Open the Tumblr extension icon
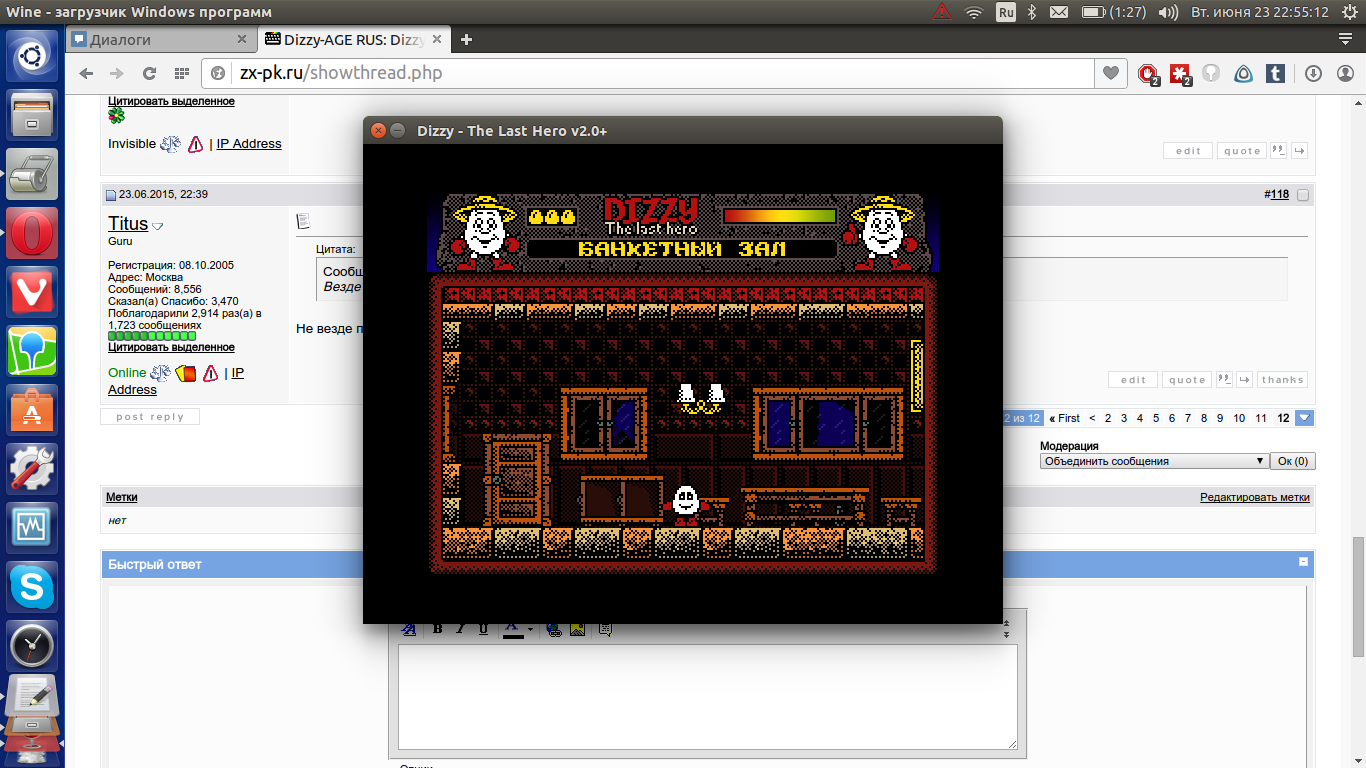 click(x=1275, y=73)
